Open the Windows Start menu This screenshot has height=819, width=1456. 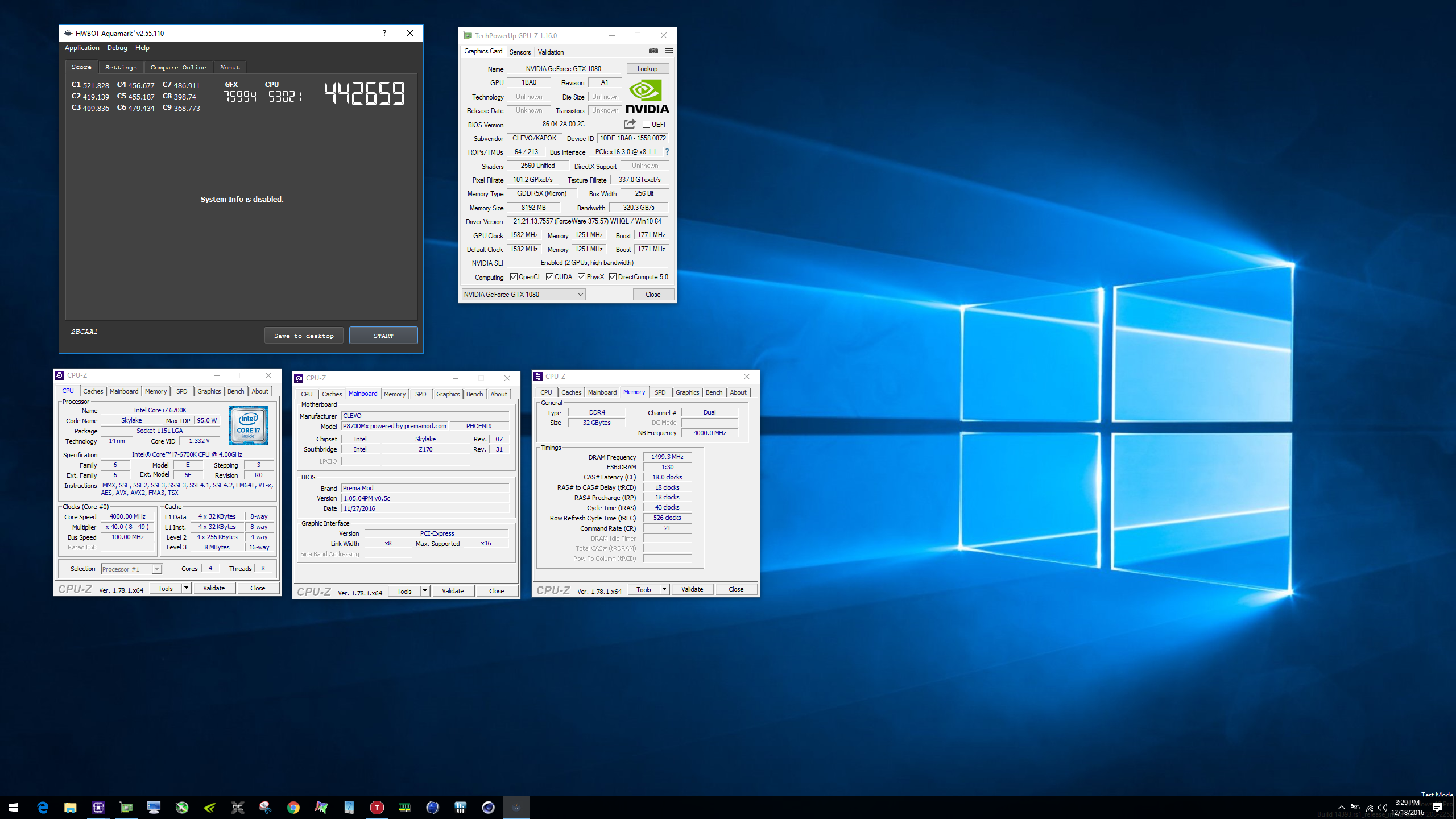[14, 808]
